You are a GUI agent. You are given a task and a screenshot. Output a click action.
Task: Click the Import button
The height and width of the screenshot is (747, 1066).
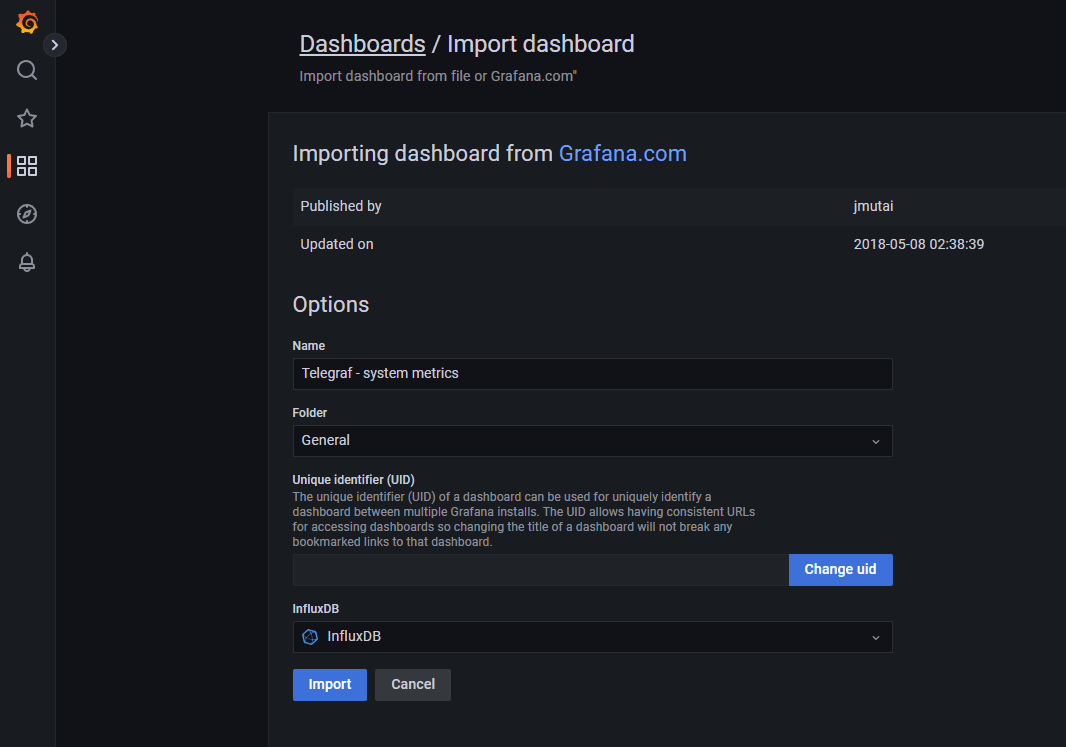[330, 684]
